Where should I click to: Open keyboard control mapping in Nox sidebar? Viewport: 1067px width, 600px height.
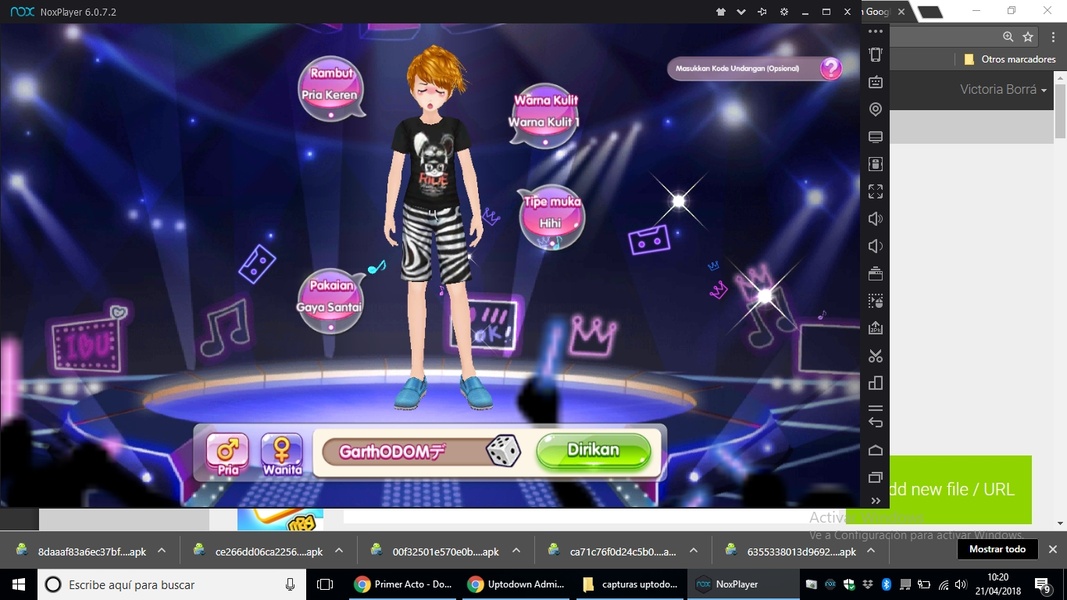pyautogui.click(x=876, y=82)
